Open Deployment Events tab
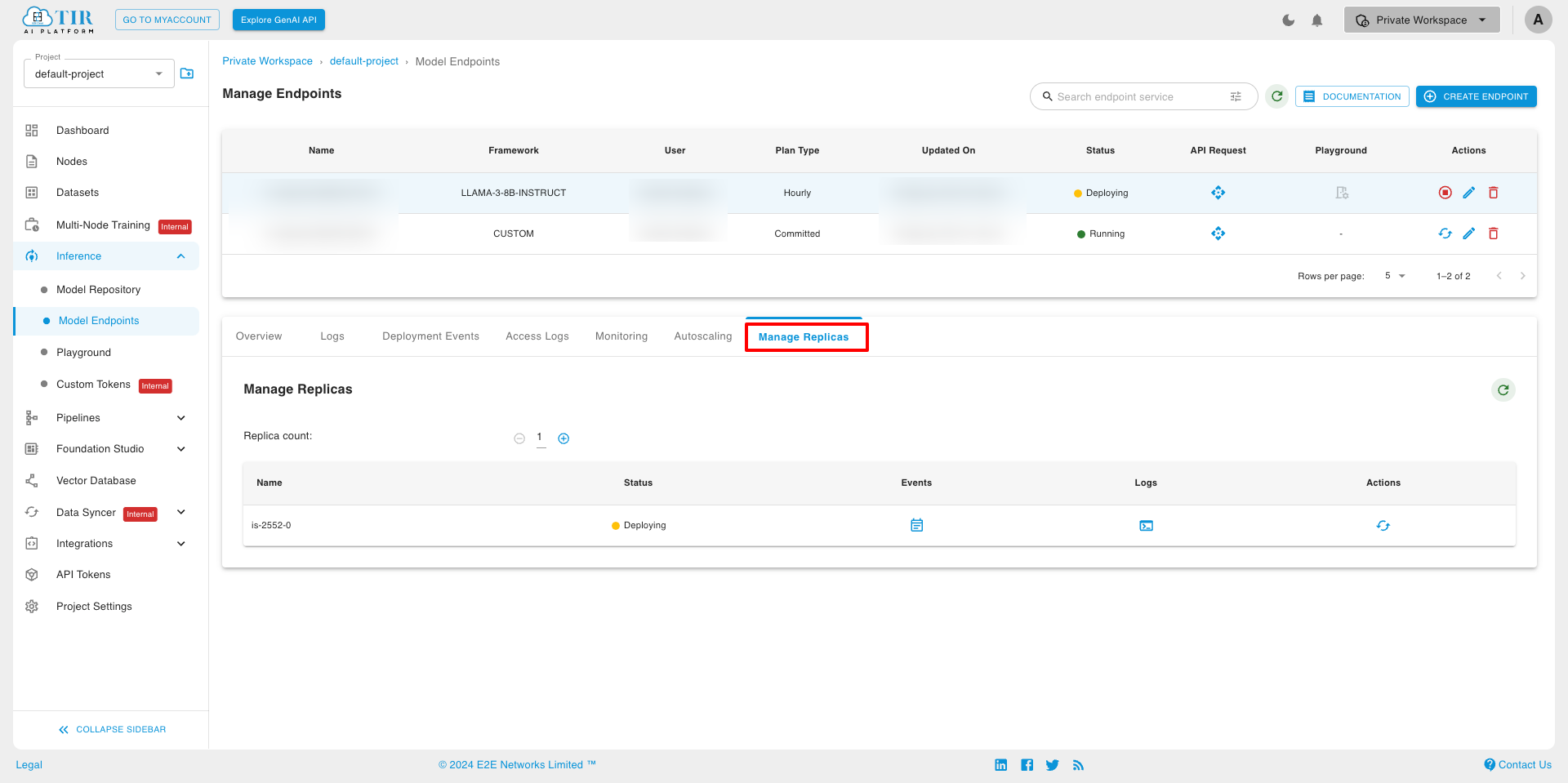1568x783 pixels. (x=430, y=336)
